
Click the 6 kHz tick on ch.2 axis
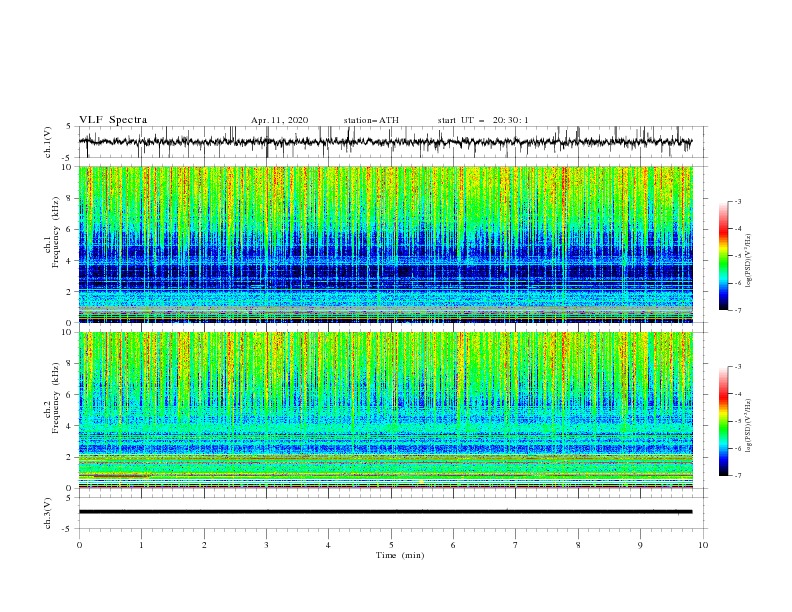pos(71,395)
